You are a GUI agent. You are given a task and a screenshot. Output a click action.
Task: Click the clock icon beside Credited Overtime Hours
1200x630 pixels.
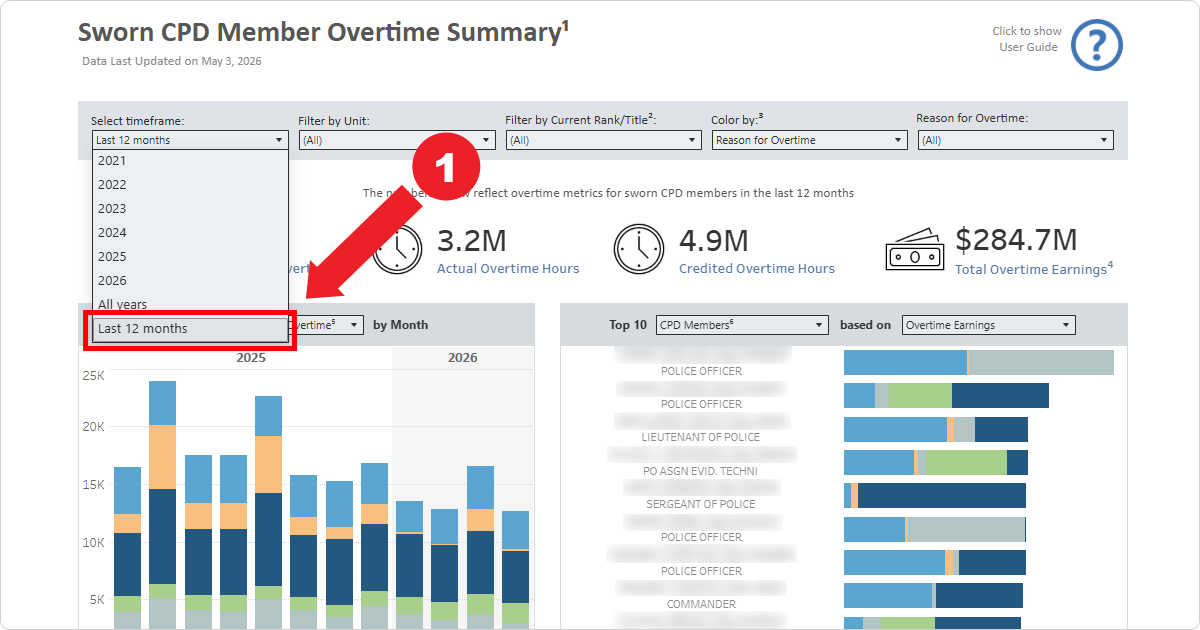click(639, 250)
